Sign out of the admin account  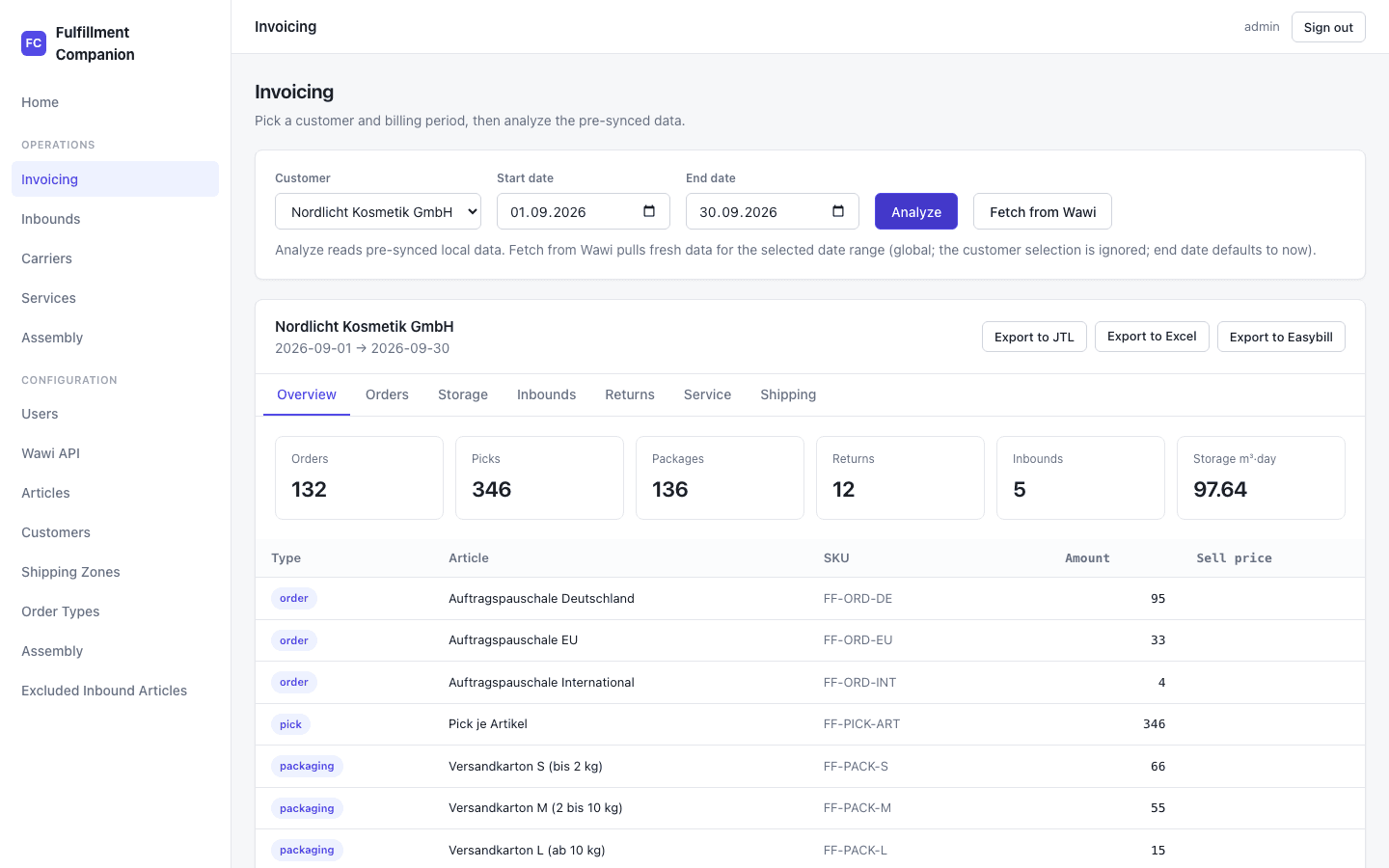coord(1328,27)
